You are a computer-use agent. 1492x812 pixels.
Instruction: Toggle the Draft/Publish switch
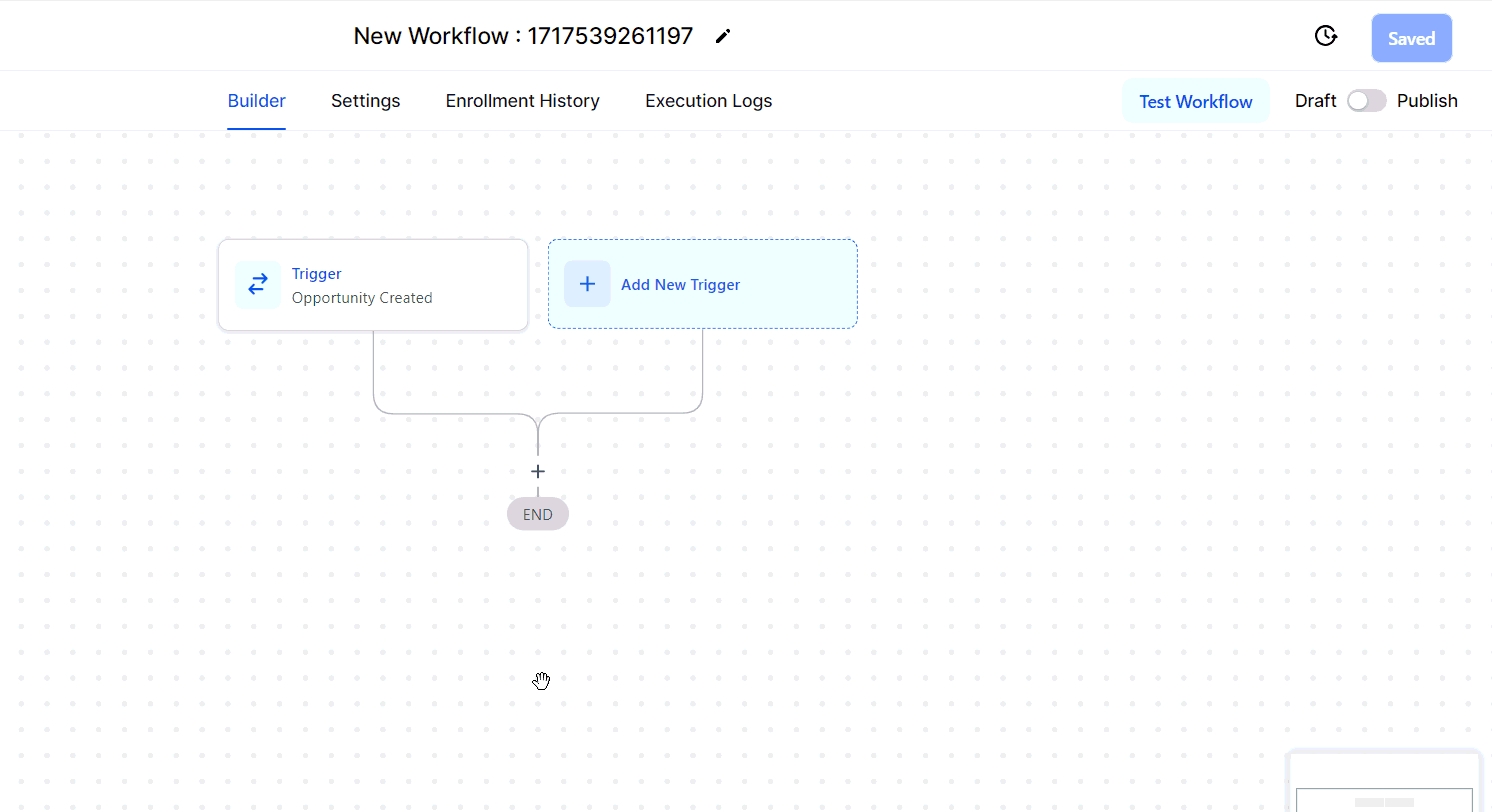pyautogui.click(x=1366, y=101)
